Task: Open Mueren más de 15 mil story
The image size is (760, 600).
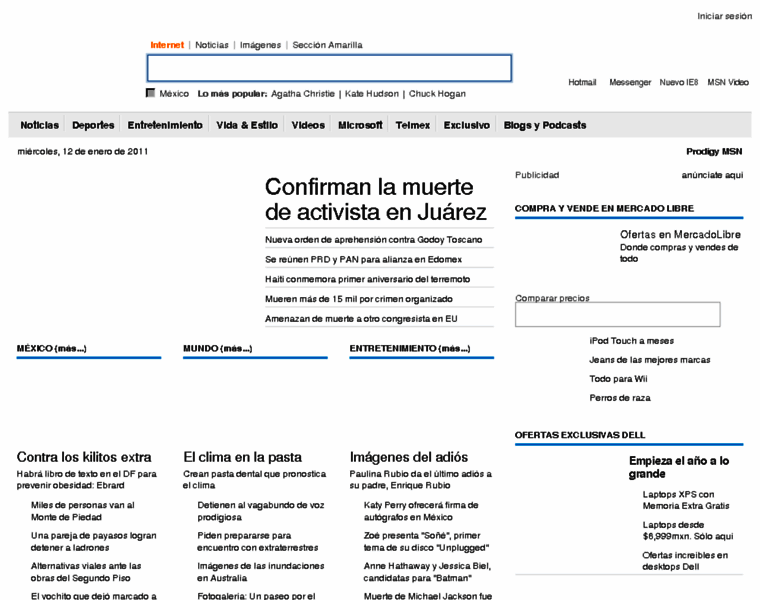Action: point(359,299)
